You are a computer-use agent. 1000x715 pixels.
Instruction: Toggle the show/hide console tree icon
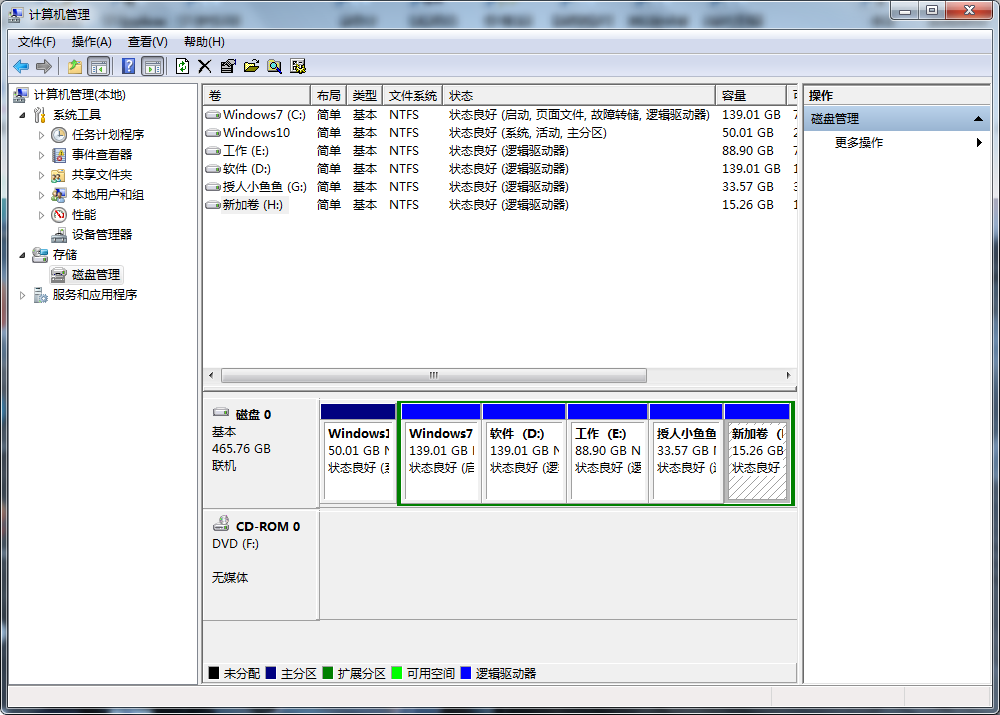(x=98, y=66)
